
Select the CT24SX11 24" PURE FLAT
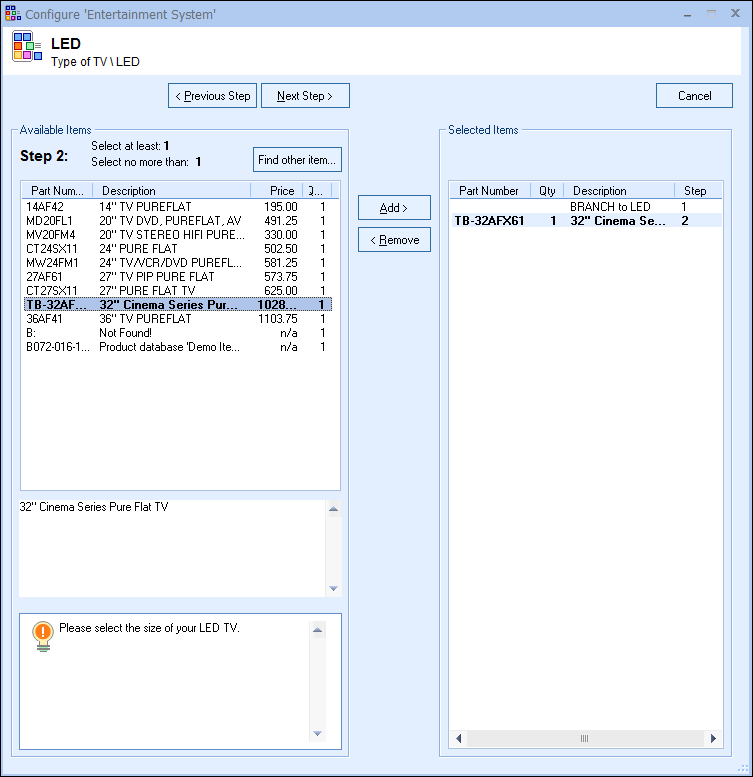(x=177, y=249)
